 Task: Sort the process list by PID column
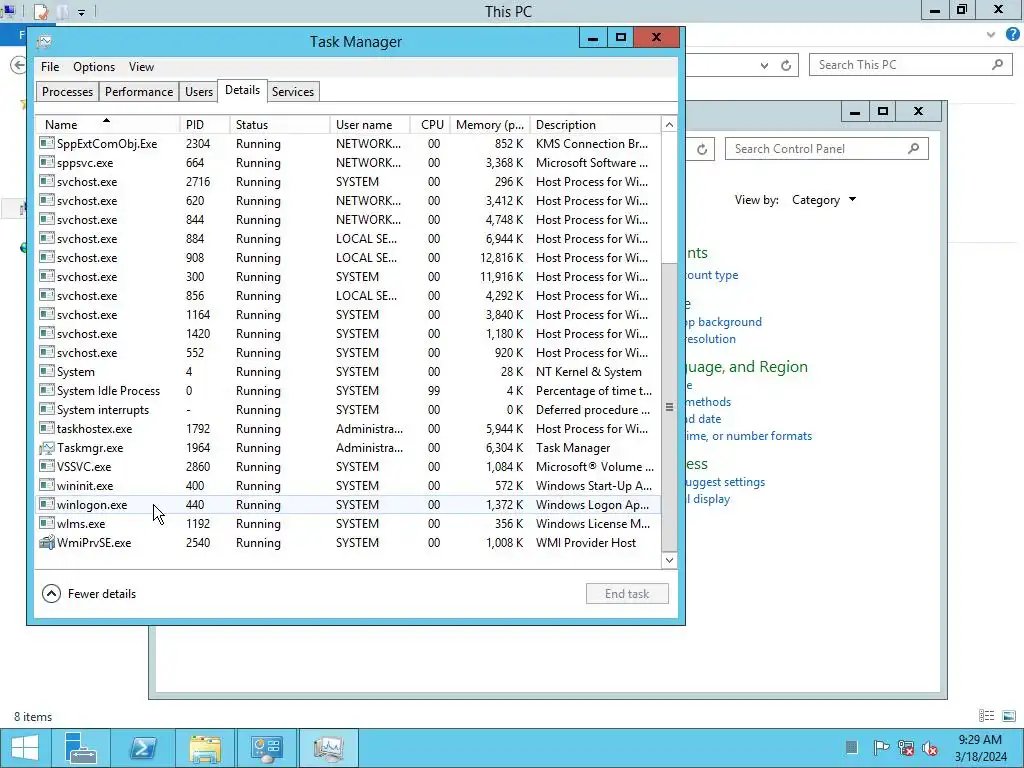[204, 125]
